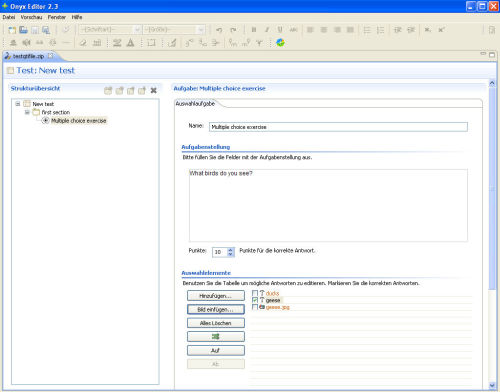
Task: Click the subscript icon
Action: pyautogui.click(x=428, y=30)
